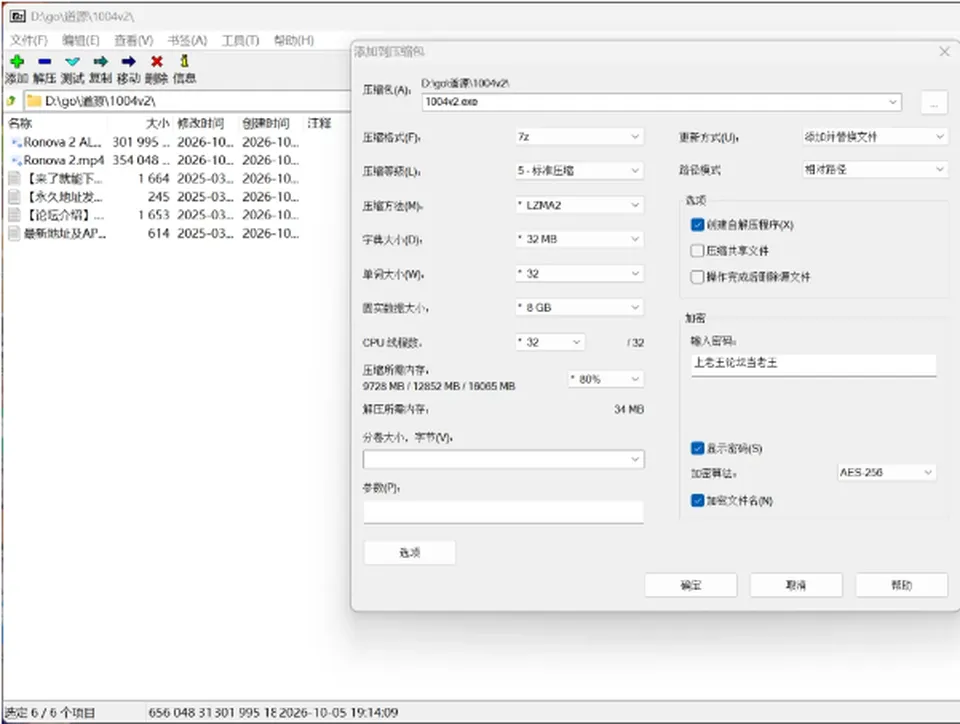Viewport: 960px width, 724px height.
Task: Open the 更新方式 dropdown
Action: click(x=875, y=136)
